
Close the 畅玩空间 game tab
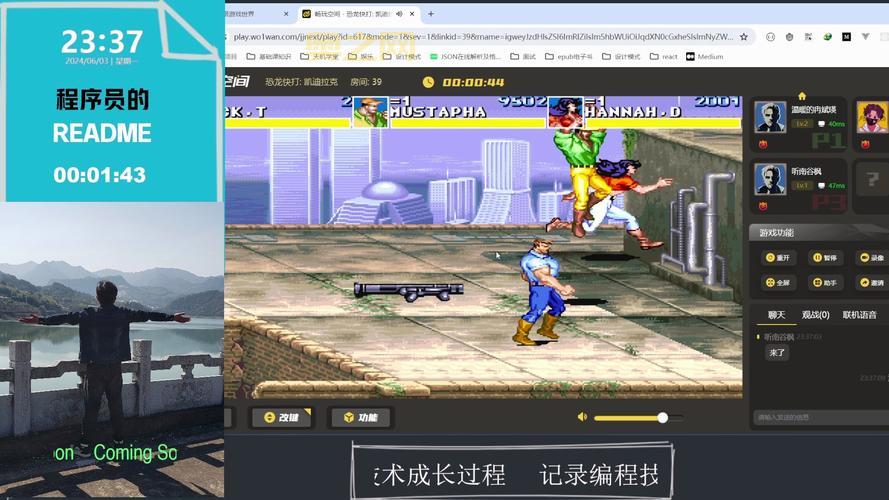pyautogui.click(x=412, y=14)
